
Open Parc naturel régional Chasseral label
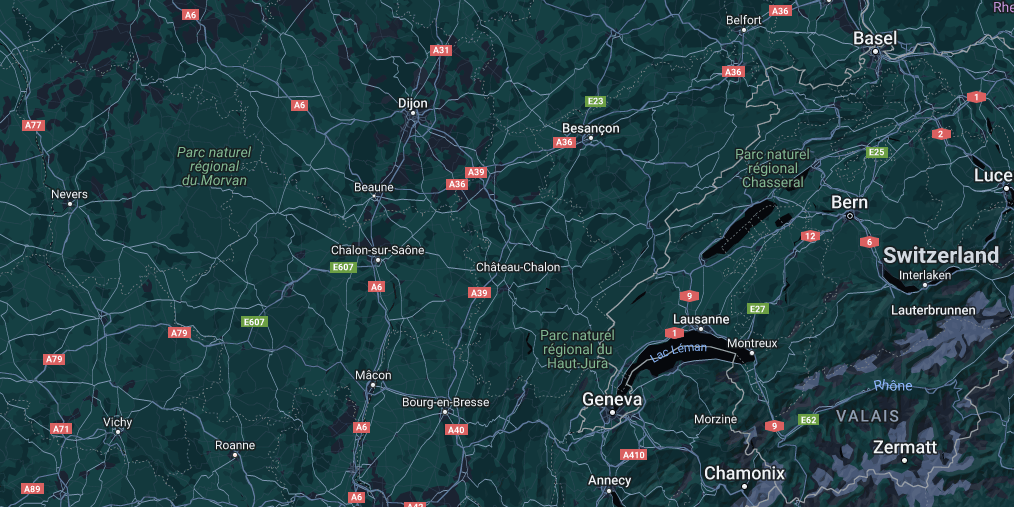[773, 168]
